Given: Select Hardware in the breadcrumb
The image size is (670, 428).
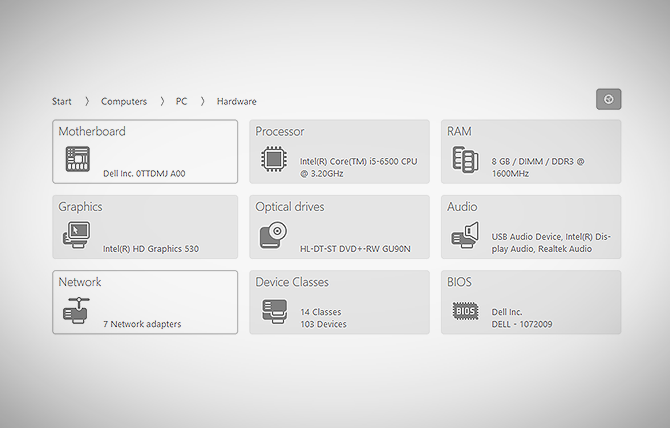Looking at the screenshot, I should point(237,101).
